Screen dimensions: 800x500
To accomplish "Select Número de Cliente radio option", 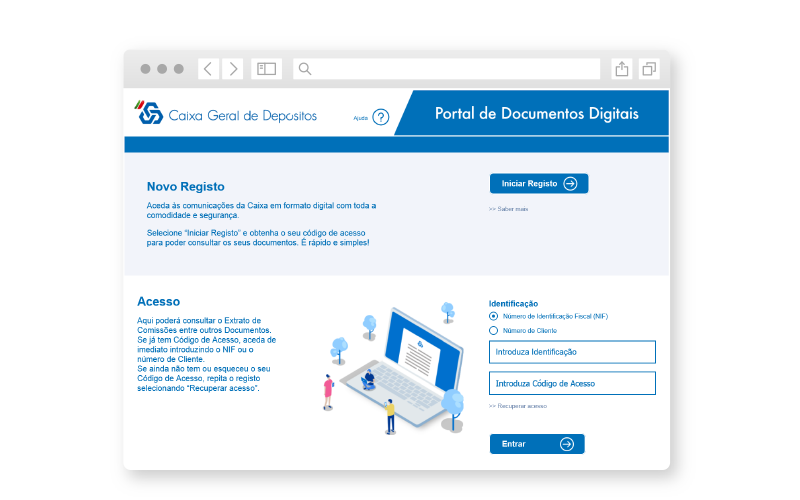I will tap(493, 331).
